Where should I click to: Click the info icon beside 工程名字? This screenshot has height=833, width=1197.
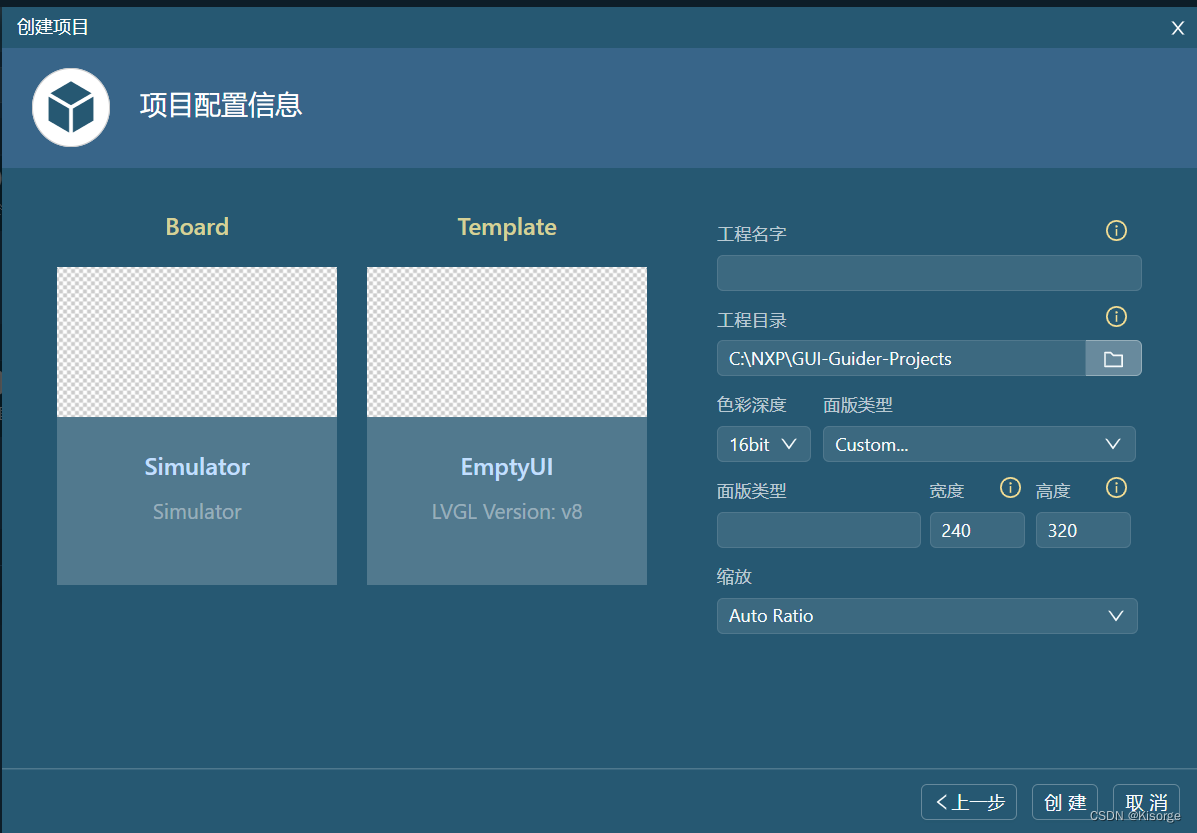click(x=1116, y=231)
